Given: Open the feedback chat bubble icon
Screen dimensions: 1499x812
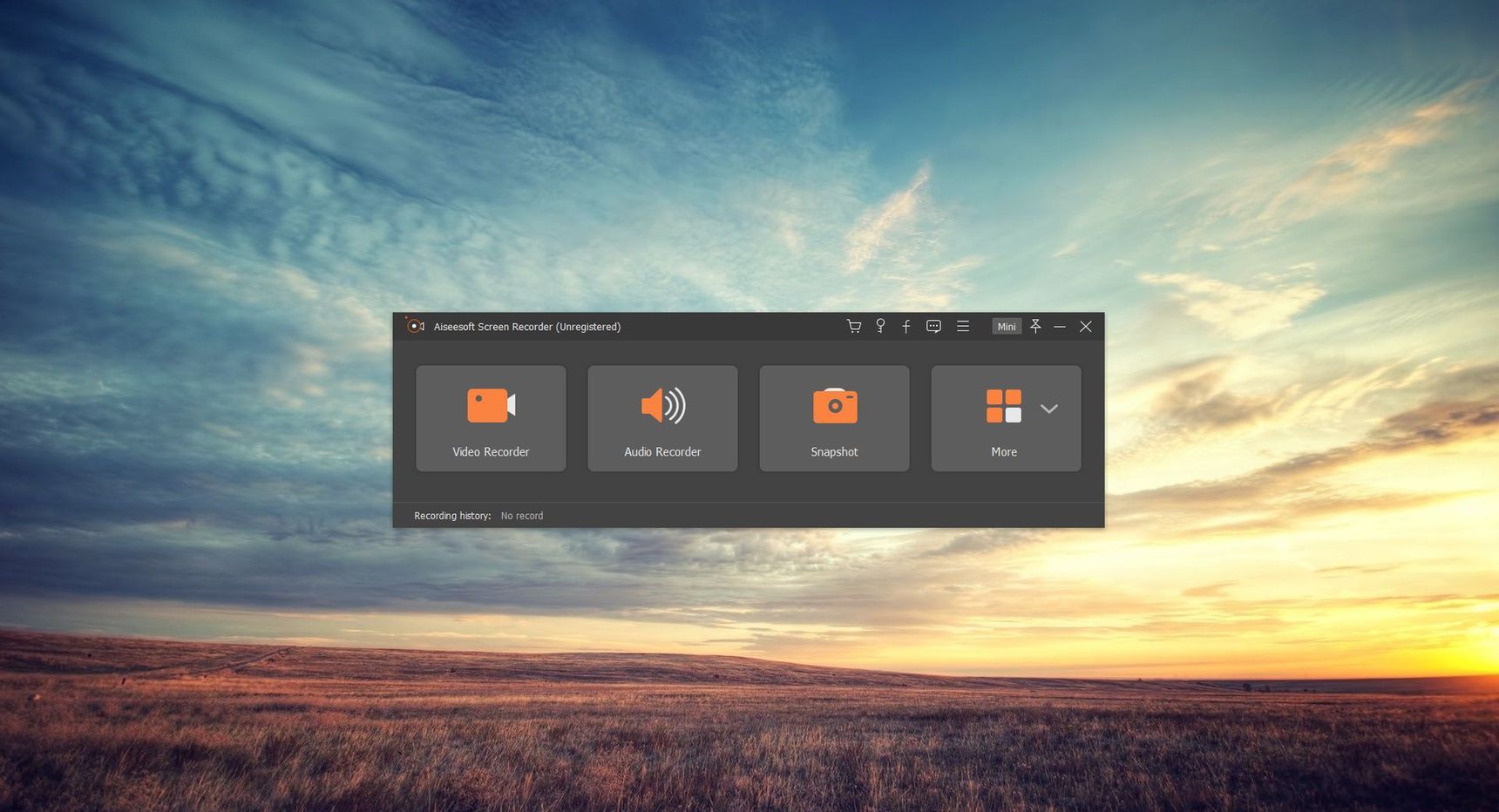Looking at the screenshot, I should (933, 326).
